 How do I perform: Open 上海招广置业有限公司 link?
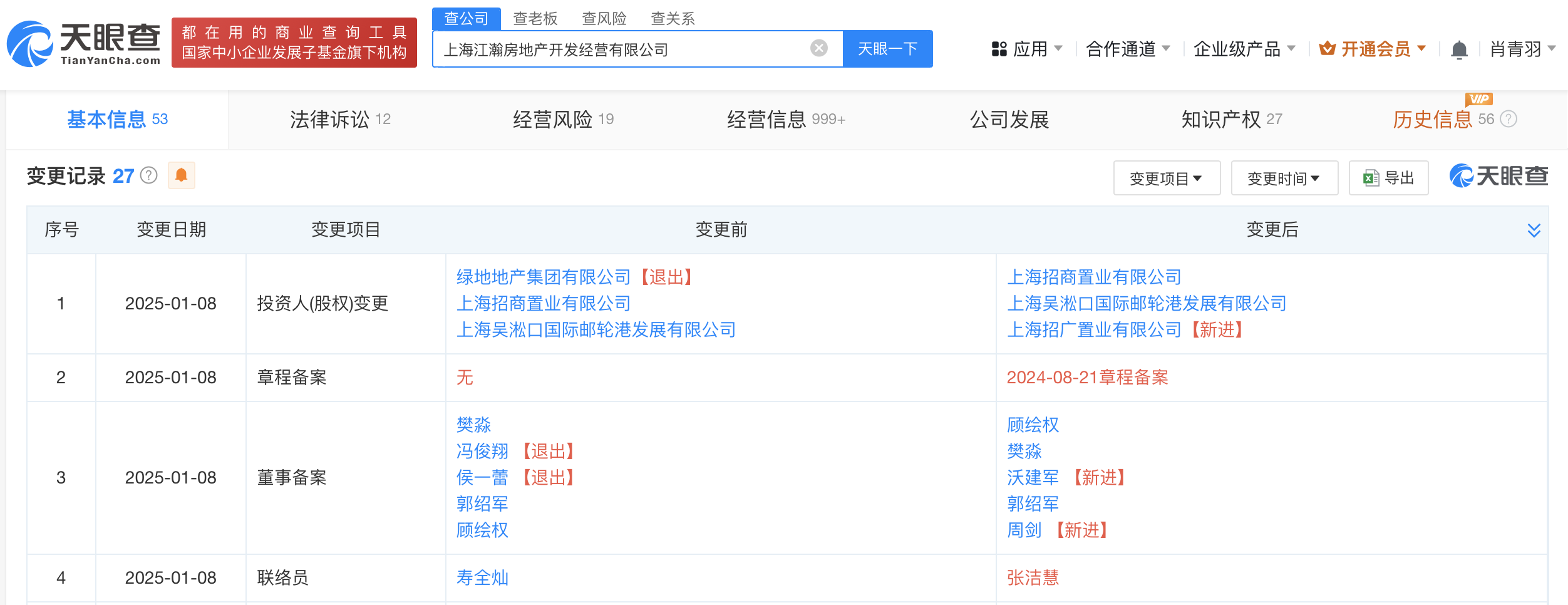coord(1094,329)
